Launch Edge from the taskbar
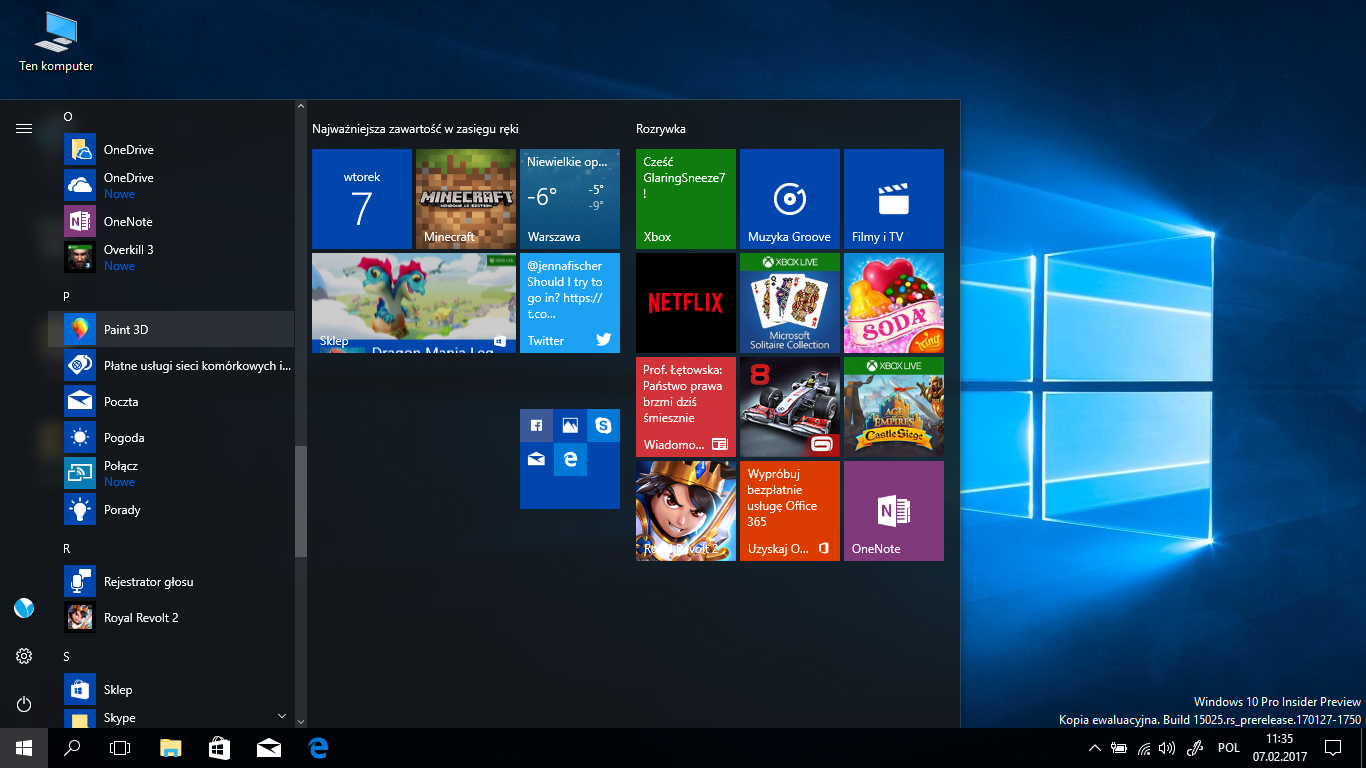 (x=318, y=748)
